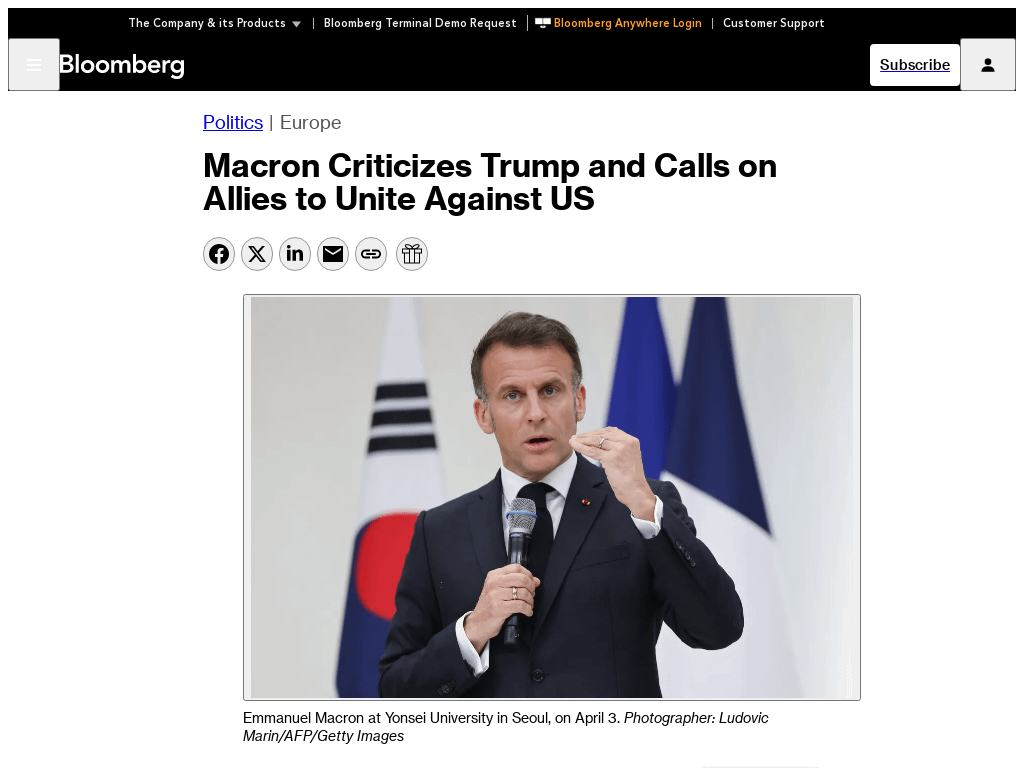Expand The Company & its Products dropdown
The image size is (1024, 768).
pyautogui.click(x=214, y=23)
